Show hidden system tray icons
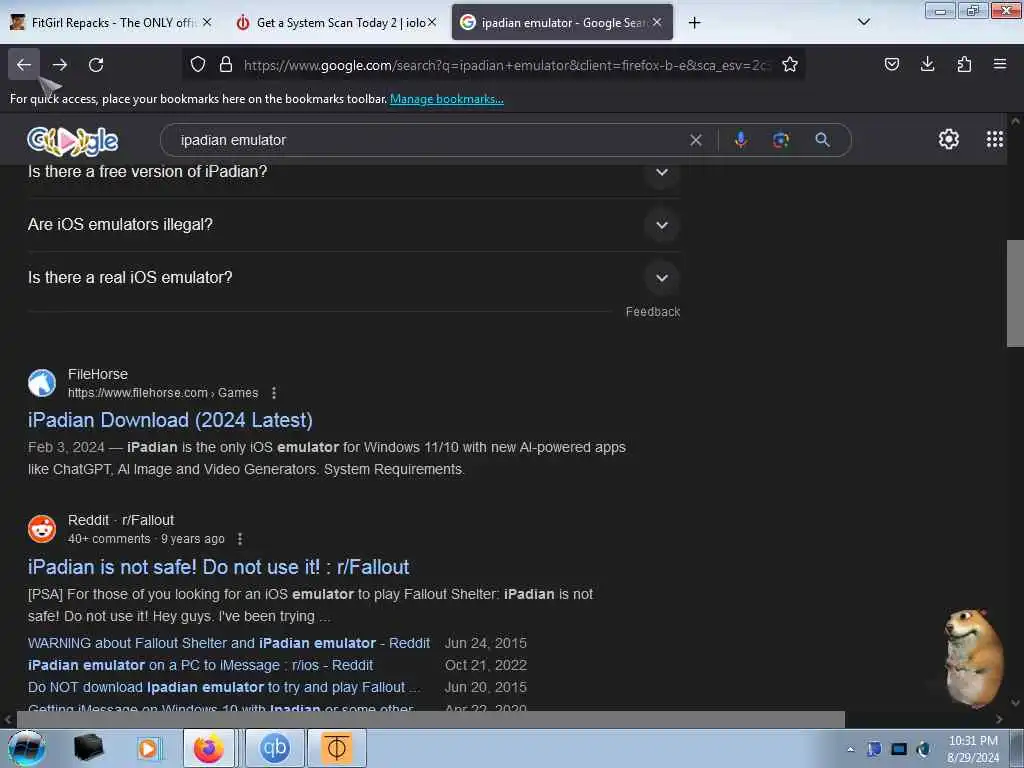Viewport: 1024px width, 768px height. [850, 750]
